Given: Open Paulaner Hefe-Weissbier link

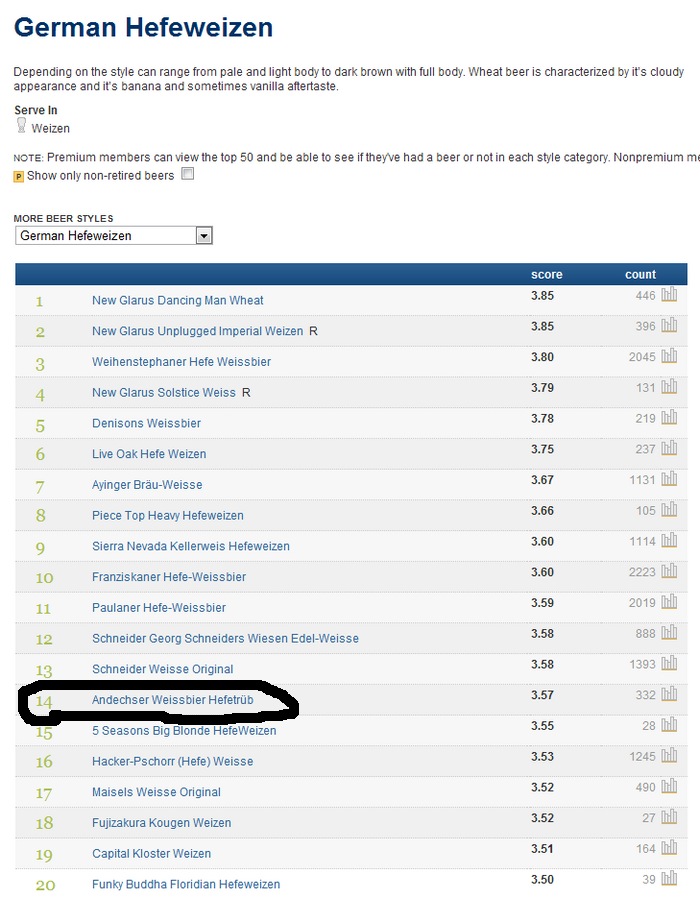Looking at the screenshot, I should tap(159, 608).
